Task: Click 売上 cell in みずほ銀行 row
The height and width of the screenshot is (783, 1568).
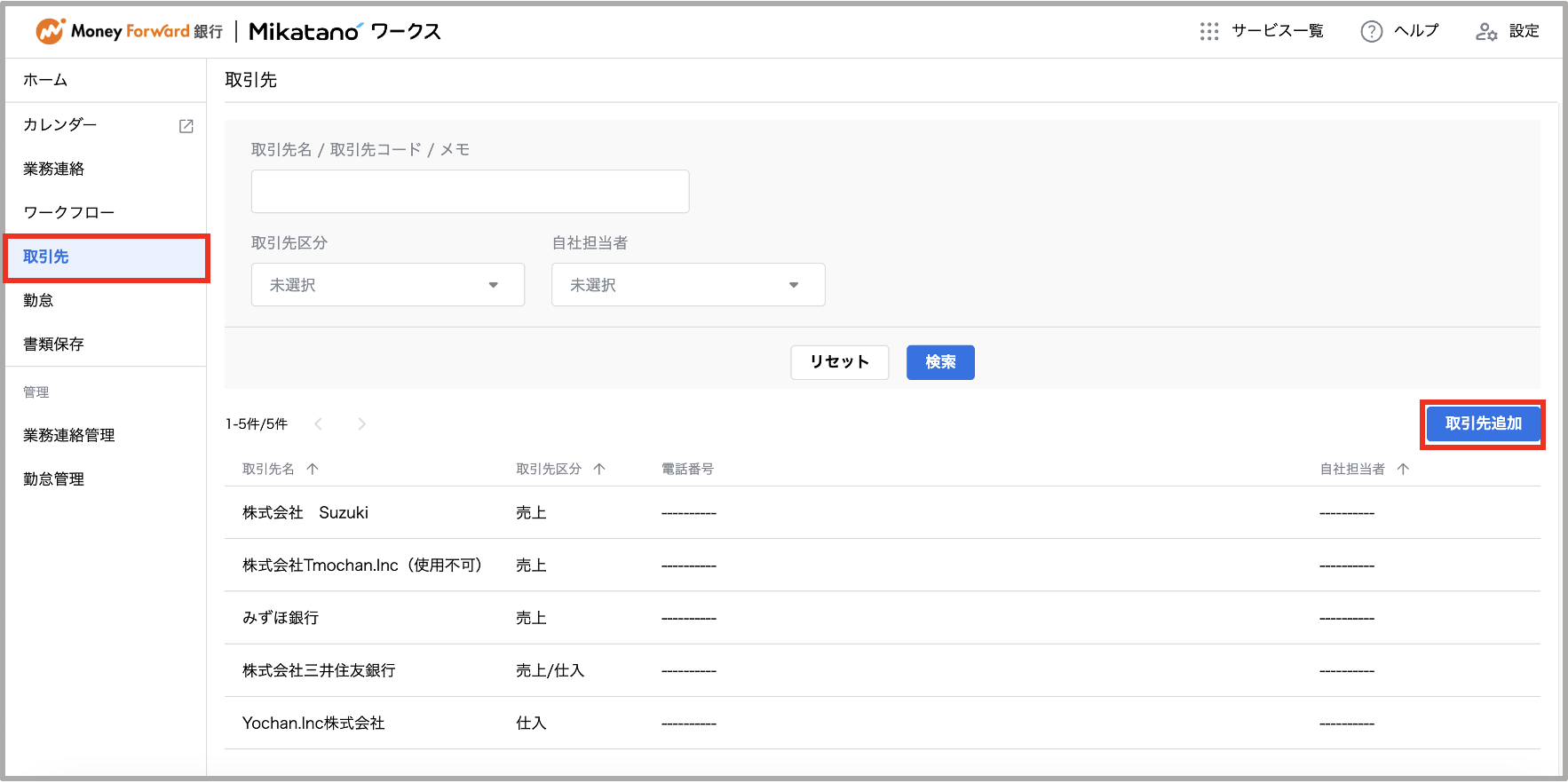Action: pos(531,618)
